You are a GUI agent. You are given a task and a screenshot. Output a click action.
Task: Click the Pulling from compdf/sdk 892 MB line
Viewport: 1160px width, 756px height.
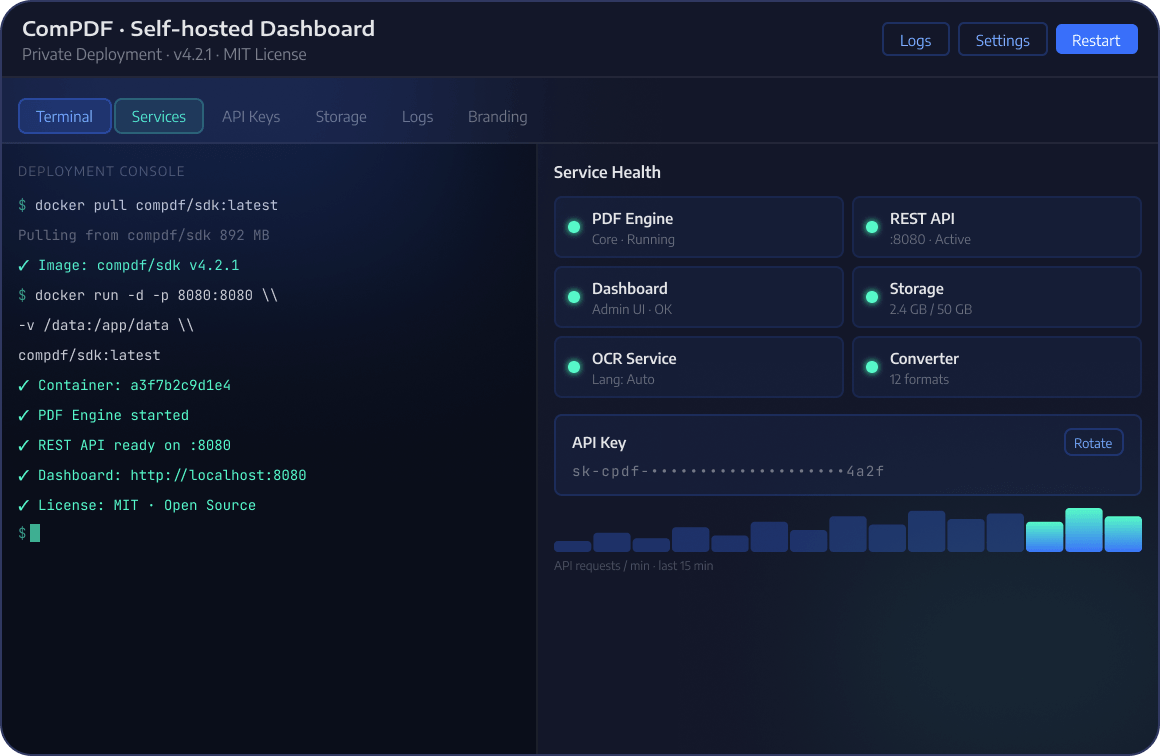coord(144,235)
